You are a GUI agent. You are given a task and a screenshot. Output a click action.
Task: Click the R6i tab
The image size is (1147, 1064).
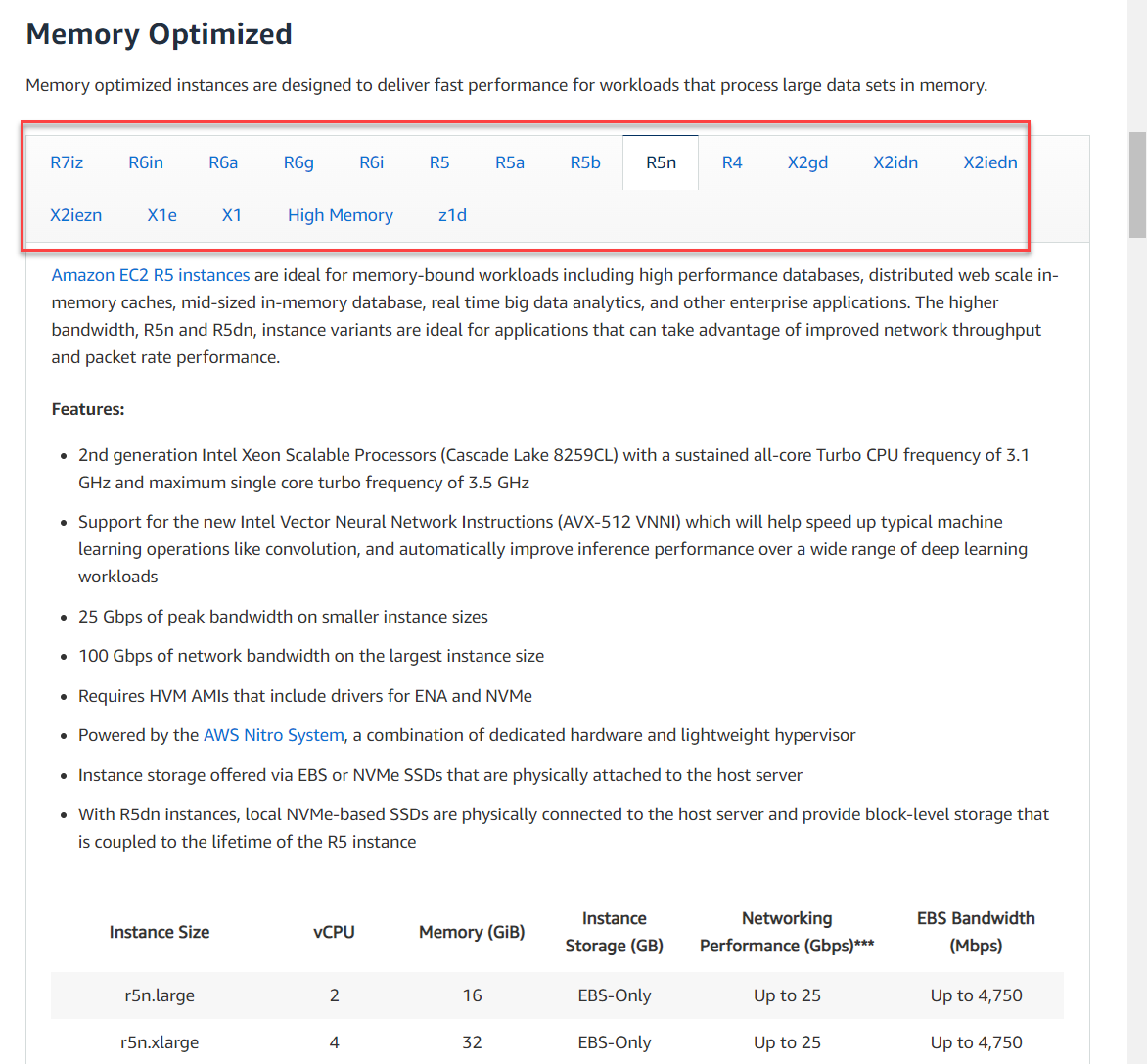click(x=372, y=162)
